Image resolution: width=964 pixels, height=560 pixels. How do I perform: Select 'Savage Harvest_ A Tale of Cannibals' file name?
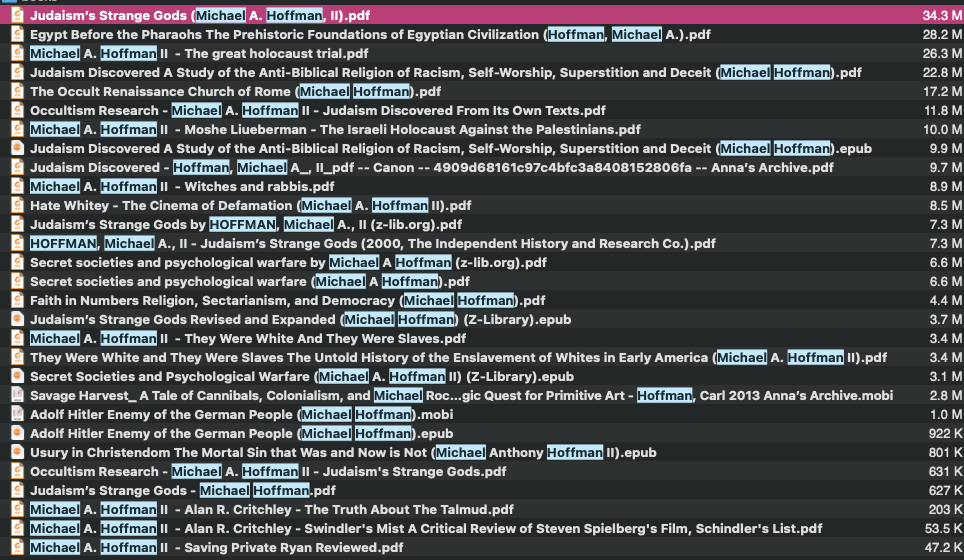461,395
